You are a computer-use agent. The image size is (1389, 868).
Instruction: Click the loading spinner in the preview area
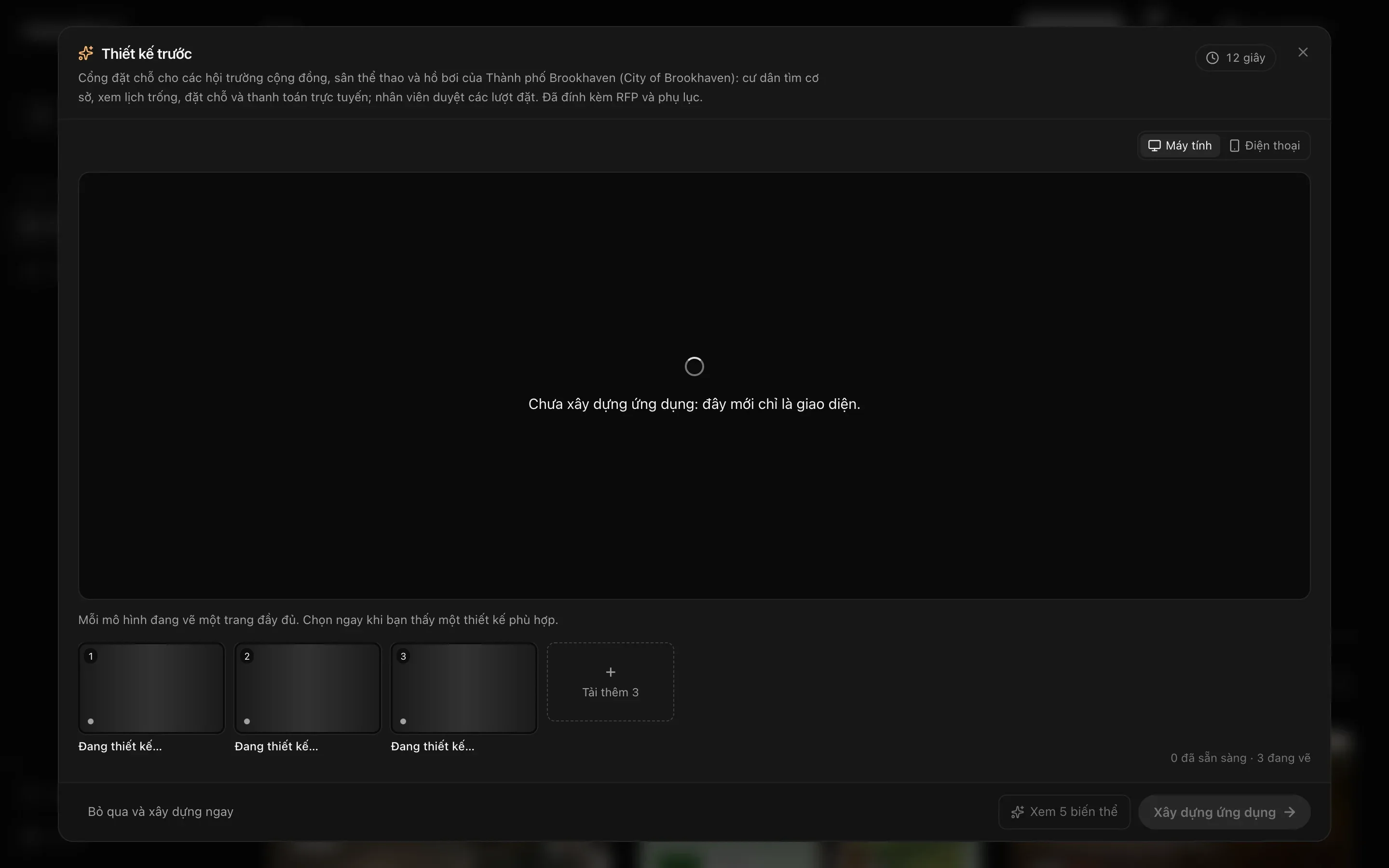coord(694,366)
